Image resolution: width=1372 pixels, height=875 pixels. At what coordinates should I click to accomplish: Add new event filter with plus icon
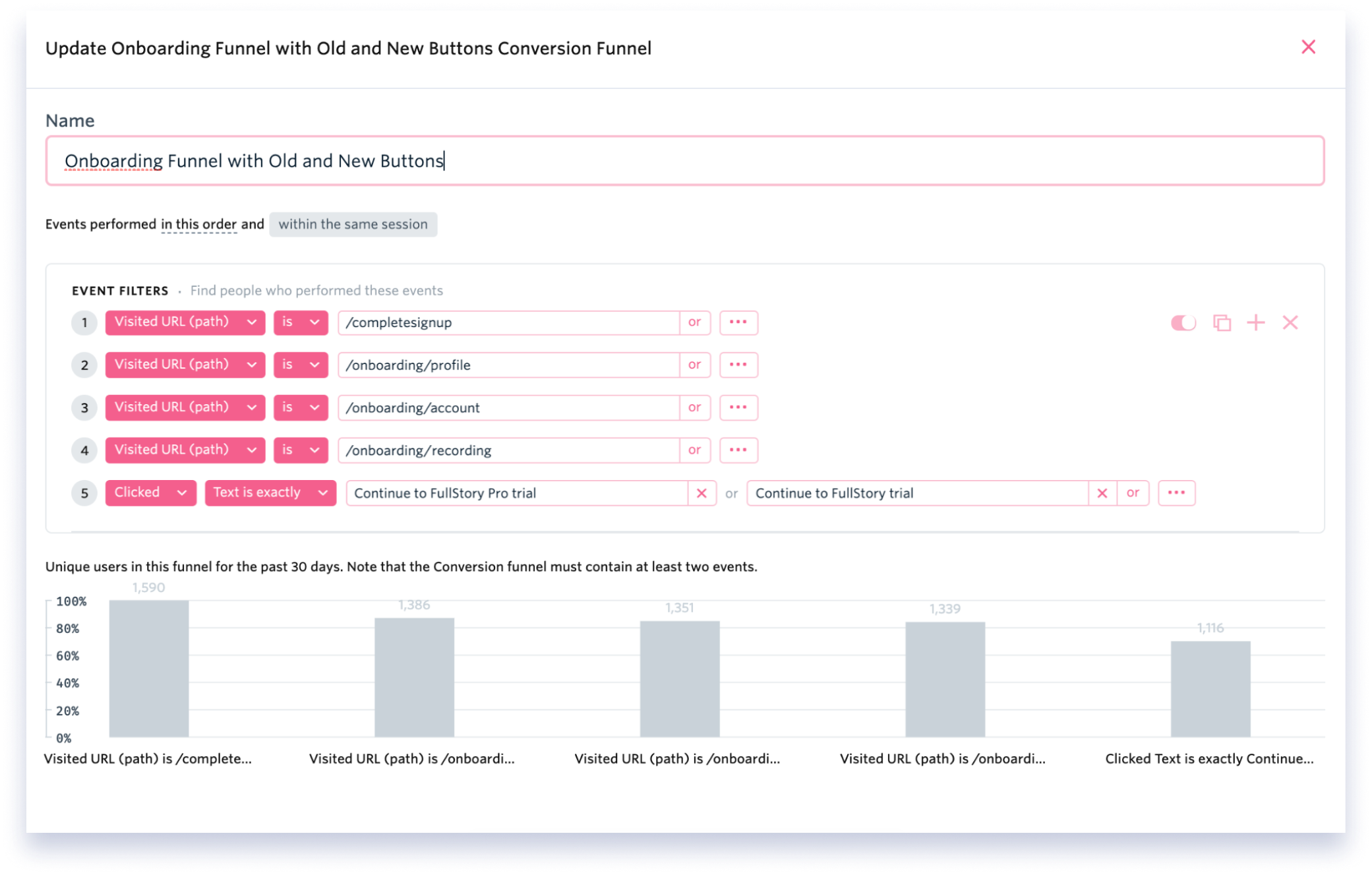1256,322
